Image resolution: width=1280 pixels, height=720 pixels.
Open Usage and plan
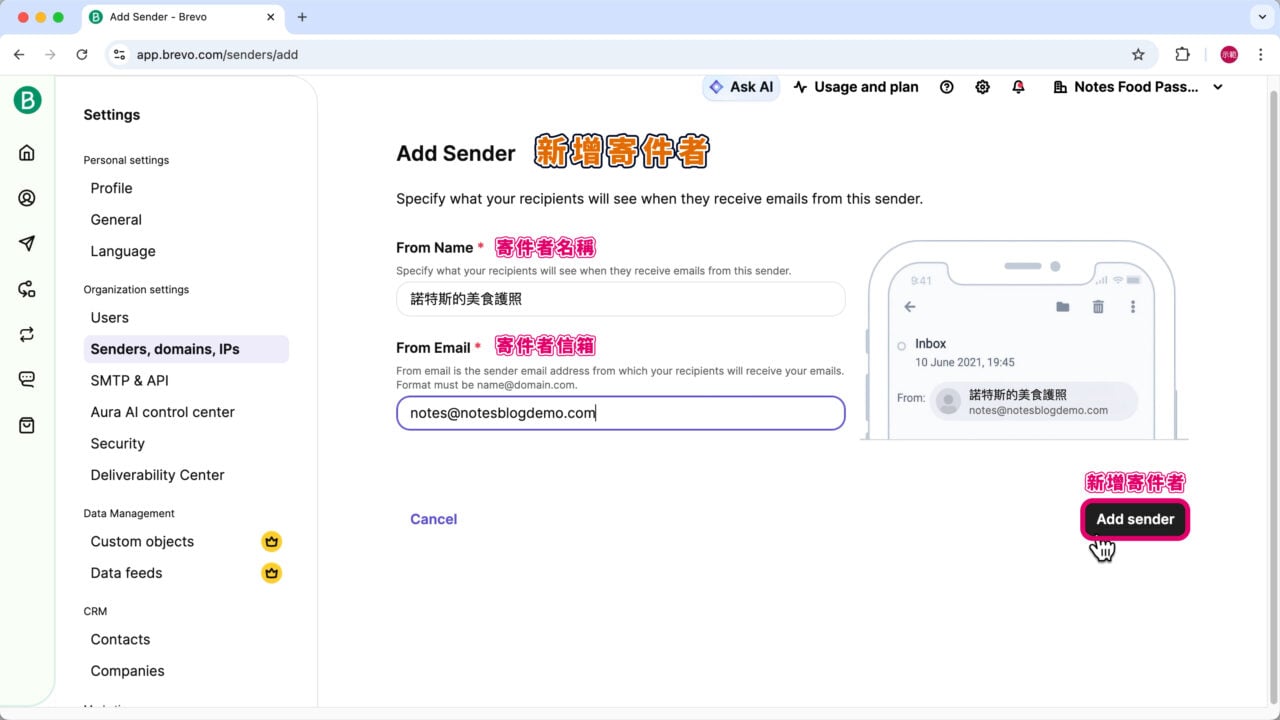pos(856,87)
